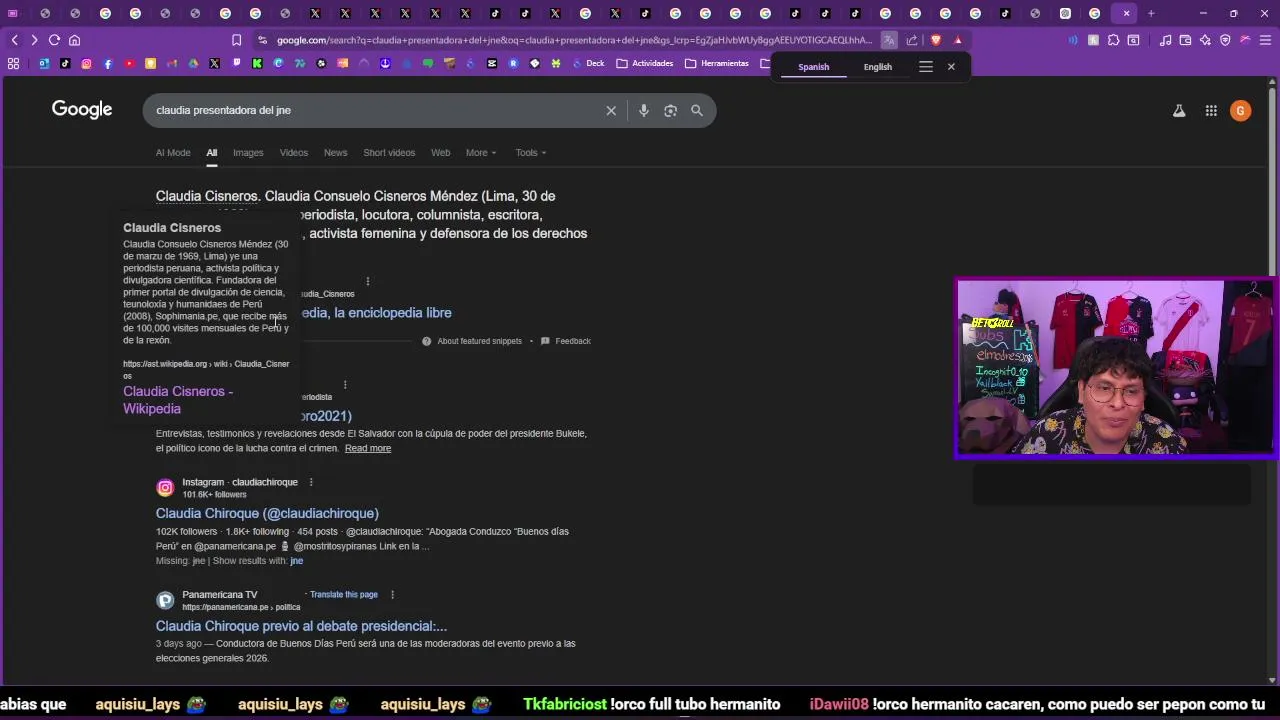Open Claudia Chiroque Instagram result link
The width and height of the screenshot is (1280, 720).
[x=267, y=514]
